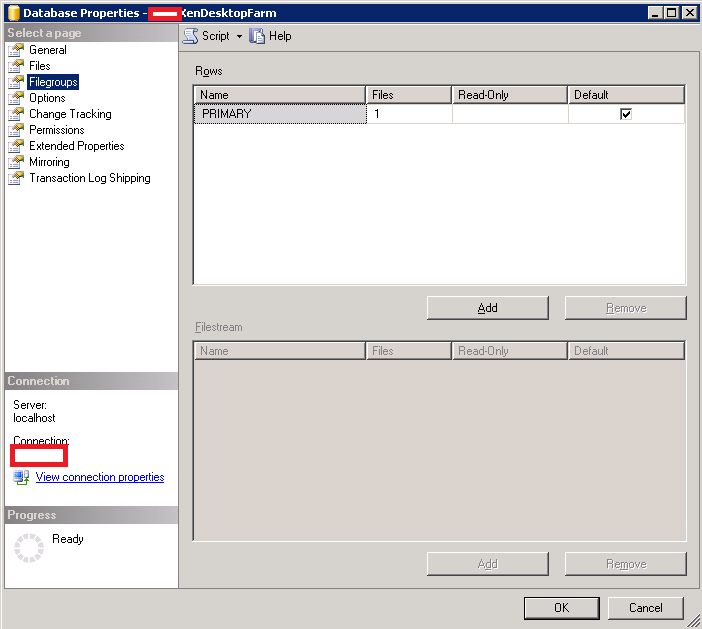Open the Change Tracking page
The width and height of the screenshot is (702, 629).
[x=70, y=114]
